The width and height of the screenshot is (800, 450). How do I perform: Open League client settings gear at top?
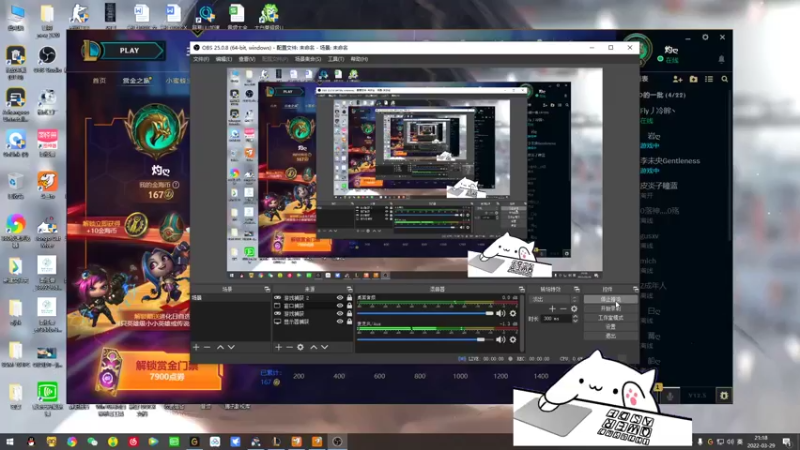[x=705, y=37]
